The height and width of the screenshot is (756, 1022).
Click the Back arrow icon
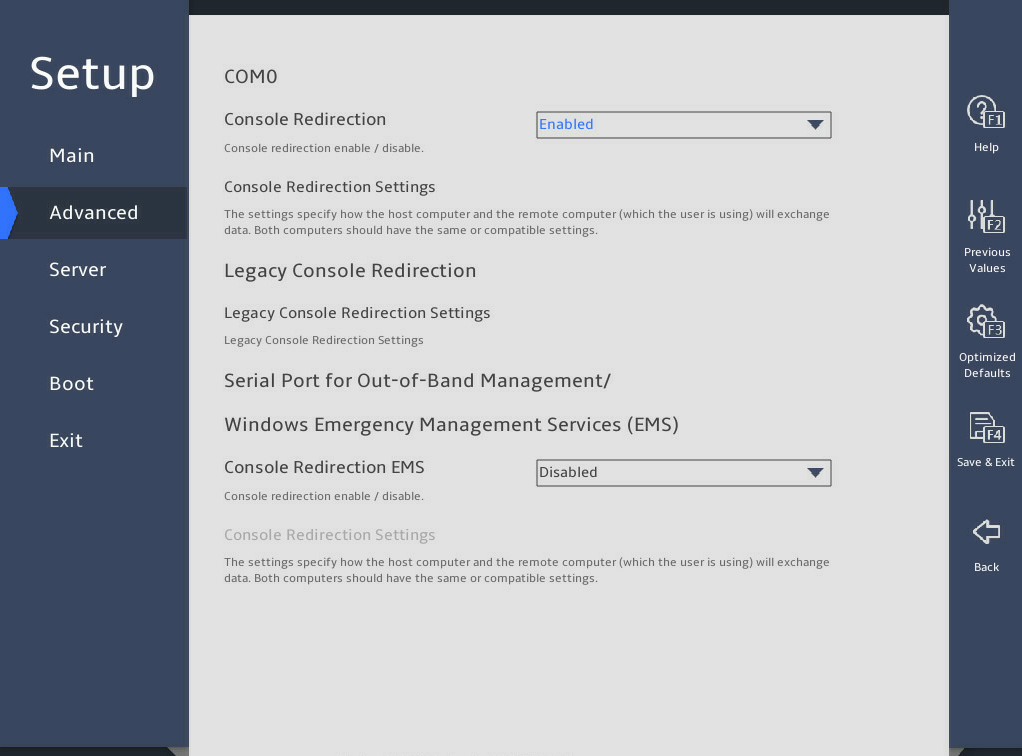(986, 532)
